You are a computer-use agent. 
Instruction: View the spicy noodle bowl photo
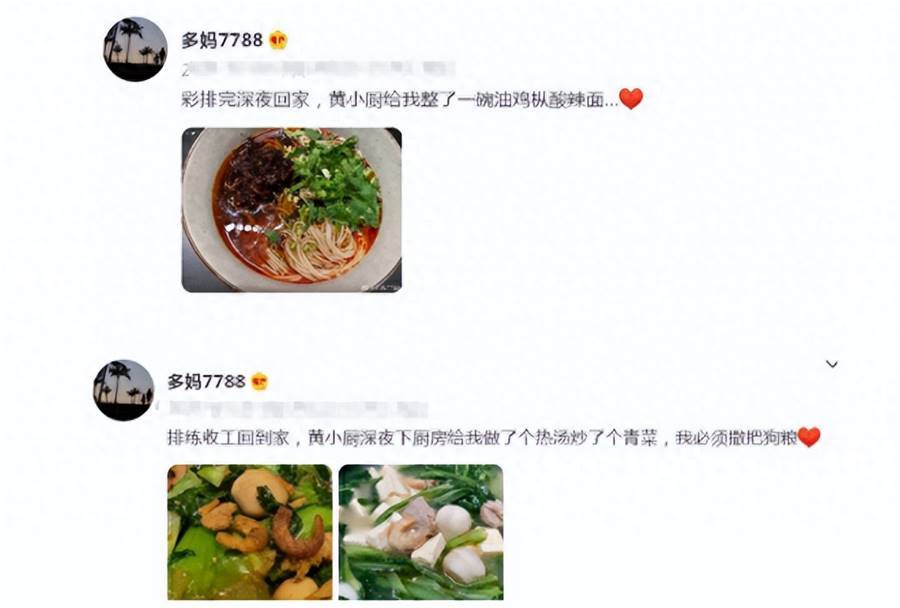[x=292, y=210]
